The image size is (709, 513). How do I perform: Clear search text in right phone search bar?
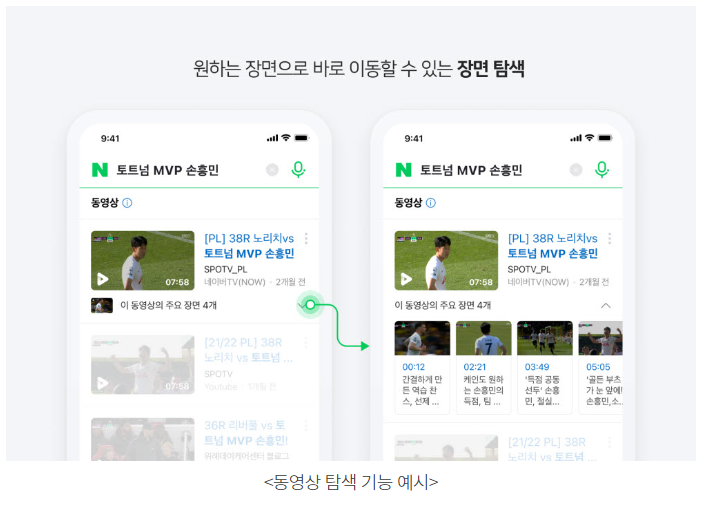click(x=576, y=170)
